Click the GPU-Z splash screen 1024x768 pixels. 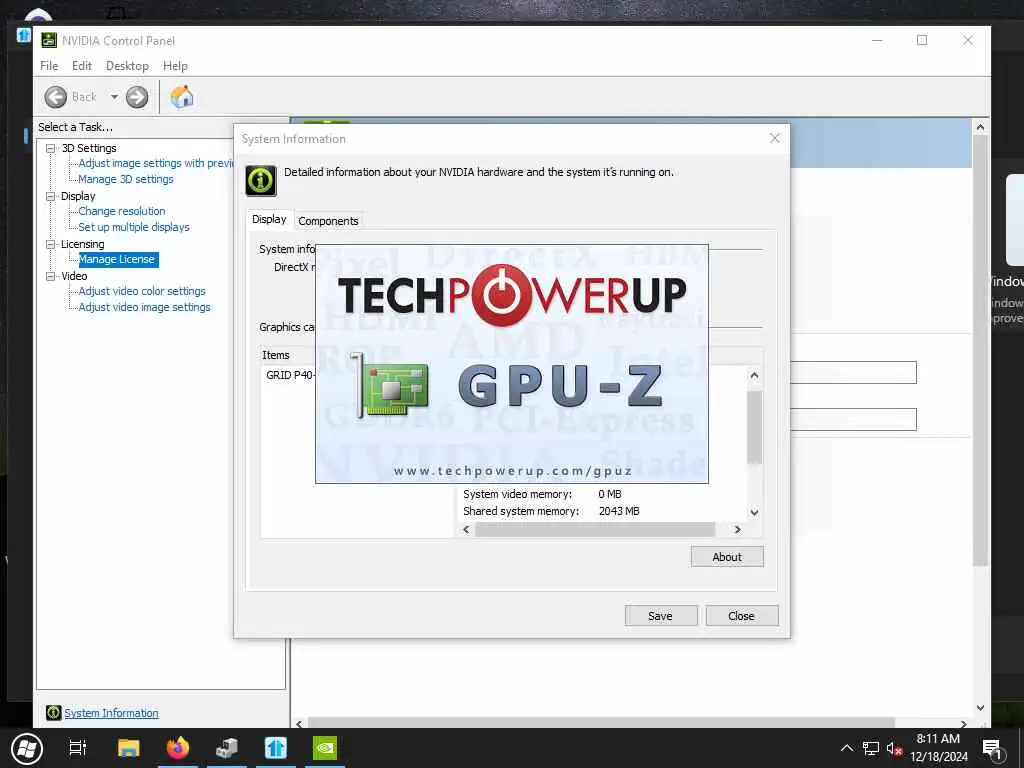click(x=511, y=364)
